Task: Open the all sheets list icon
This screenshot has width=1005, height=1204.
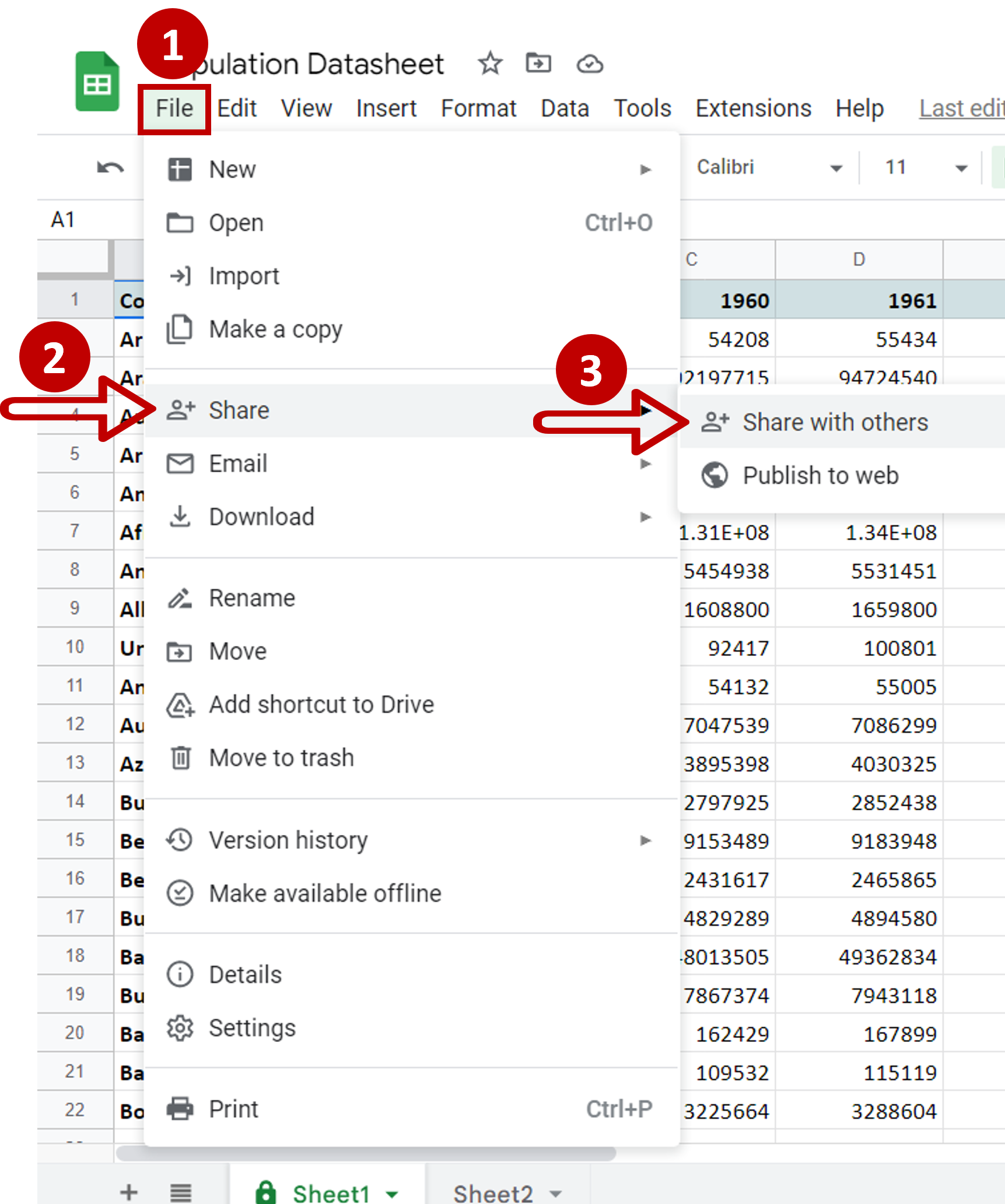Action: (x=181, y=1193)
